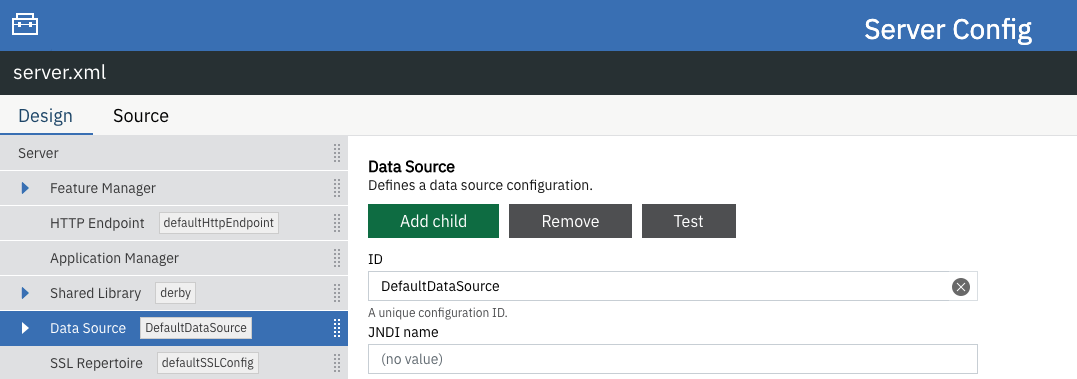This screenshot has width=1077, height=379.
Task: Click the server.xml file title
Action: click(x=60, y=73)
